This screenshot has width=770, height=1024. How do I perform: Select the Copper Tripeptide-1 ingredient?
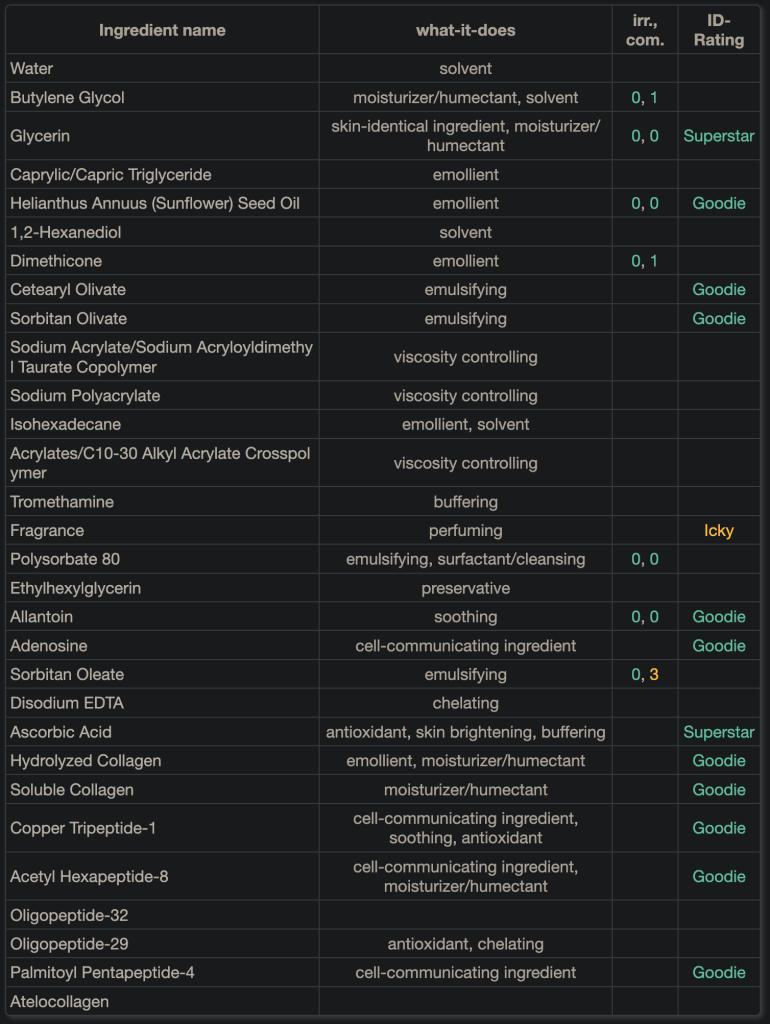pyautogui.click(x=83, y=828)
